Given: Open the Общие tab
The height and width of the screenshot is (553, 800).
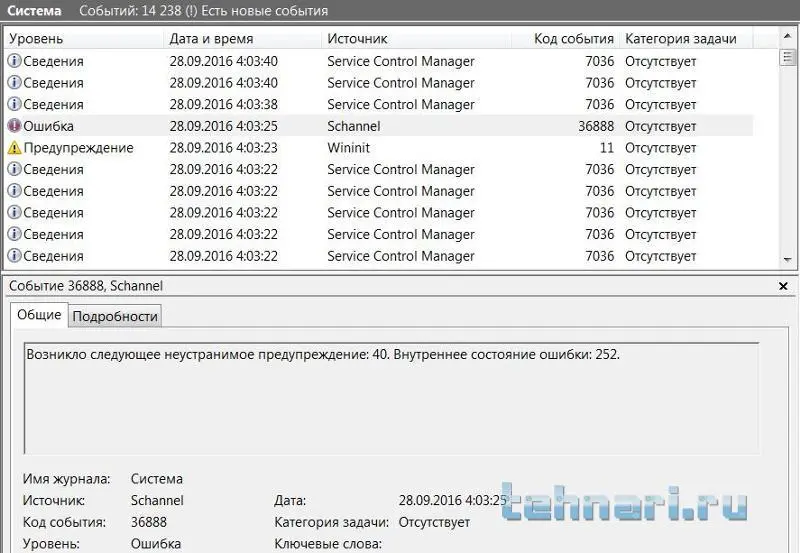Looking at the screenshot, I should pyautogui.click(x=39, y=315).
